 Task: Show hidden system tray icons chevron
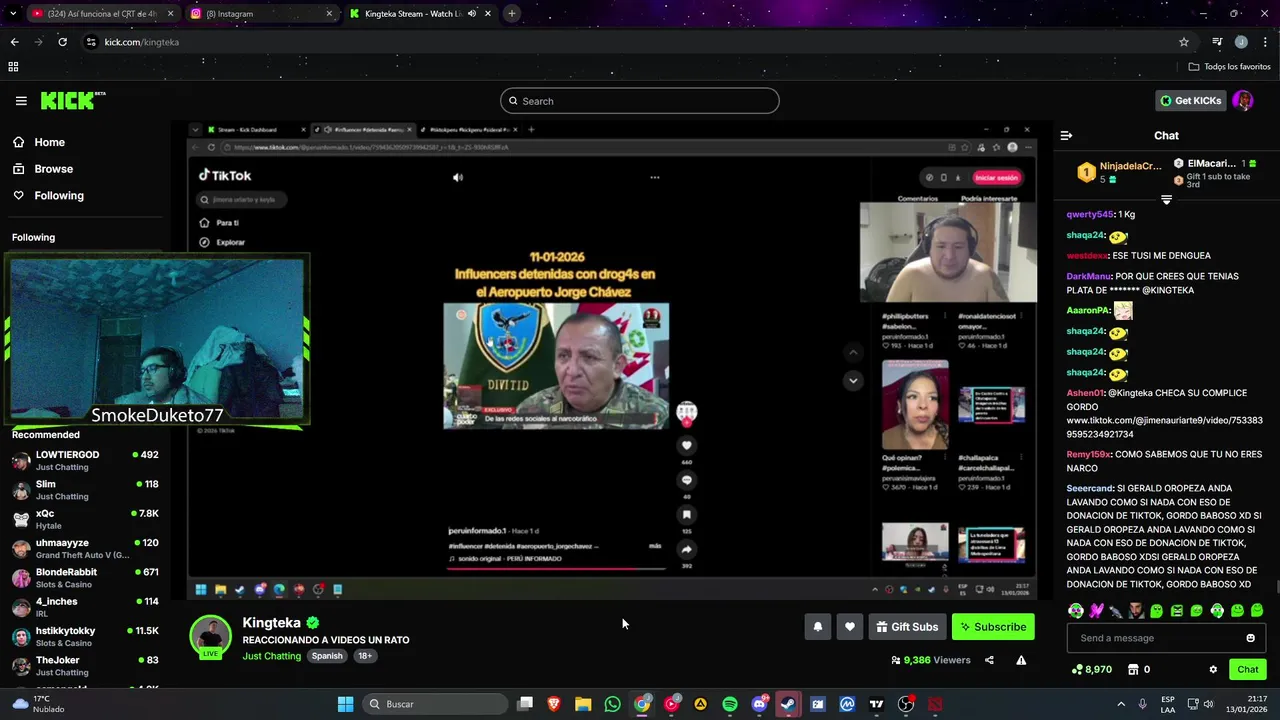tap(1121, 704)
